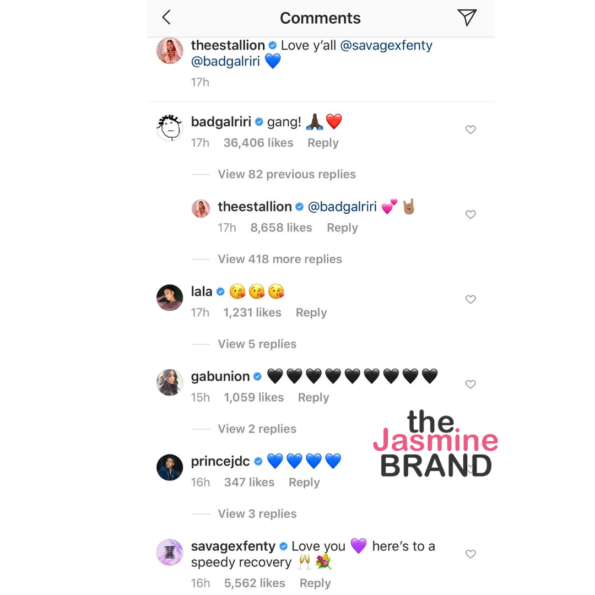
Task: Open savagexfenty's purple profile avatar
Action: pos(170,552)
